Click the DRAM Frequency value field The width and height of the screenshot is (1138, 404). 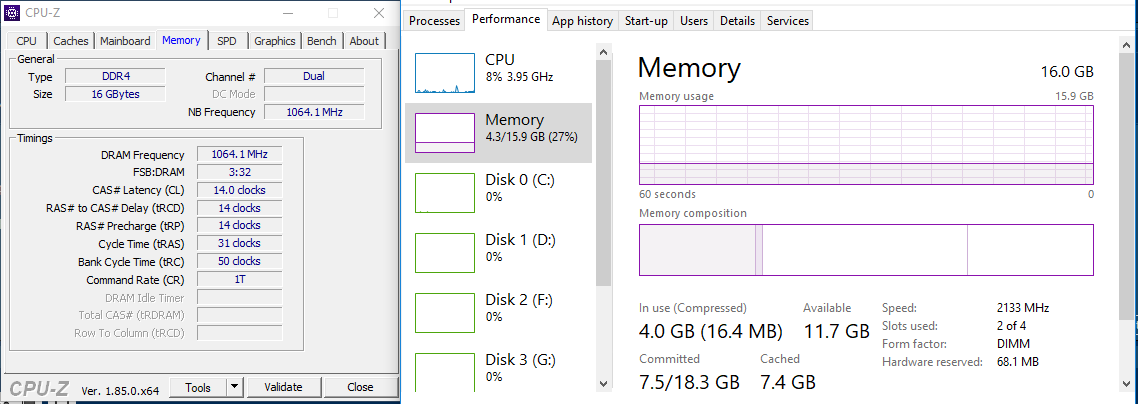pos(239,155)
